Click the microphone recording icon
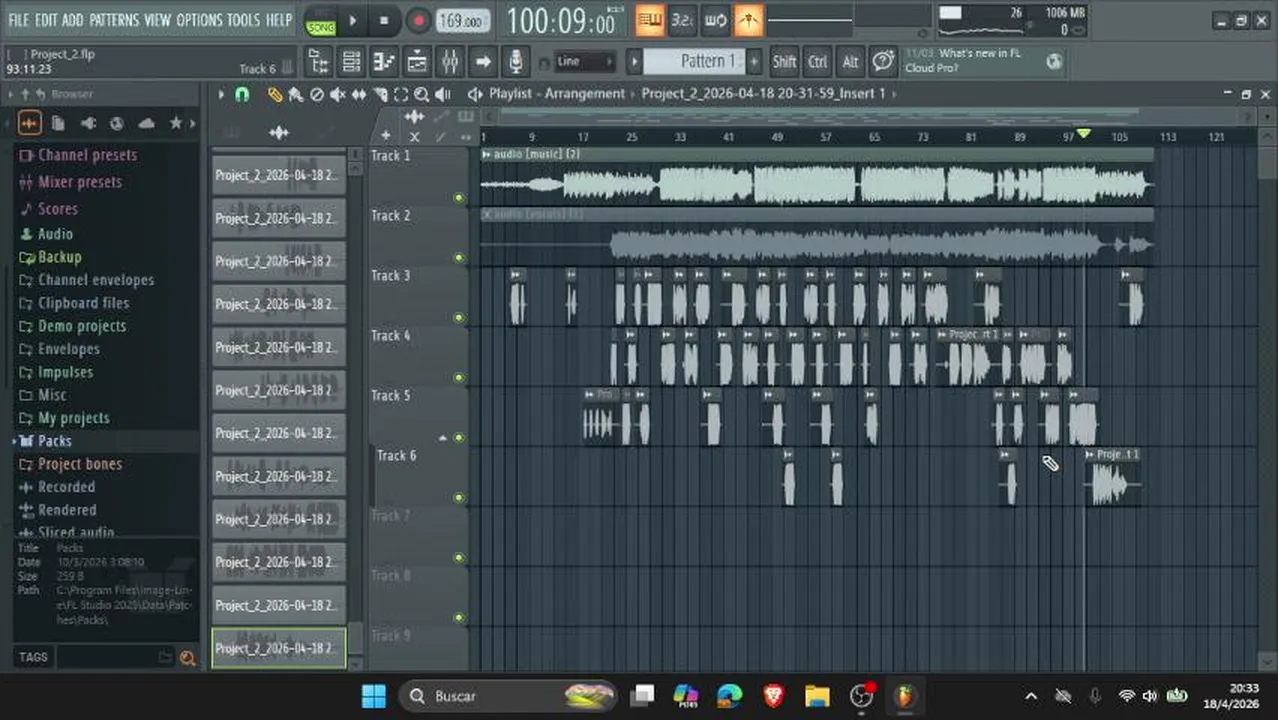Screen dimensions: 1278x720 click(x=515, y=62)
